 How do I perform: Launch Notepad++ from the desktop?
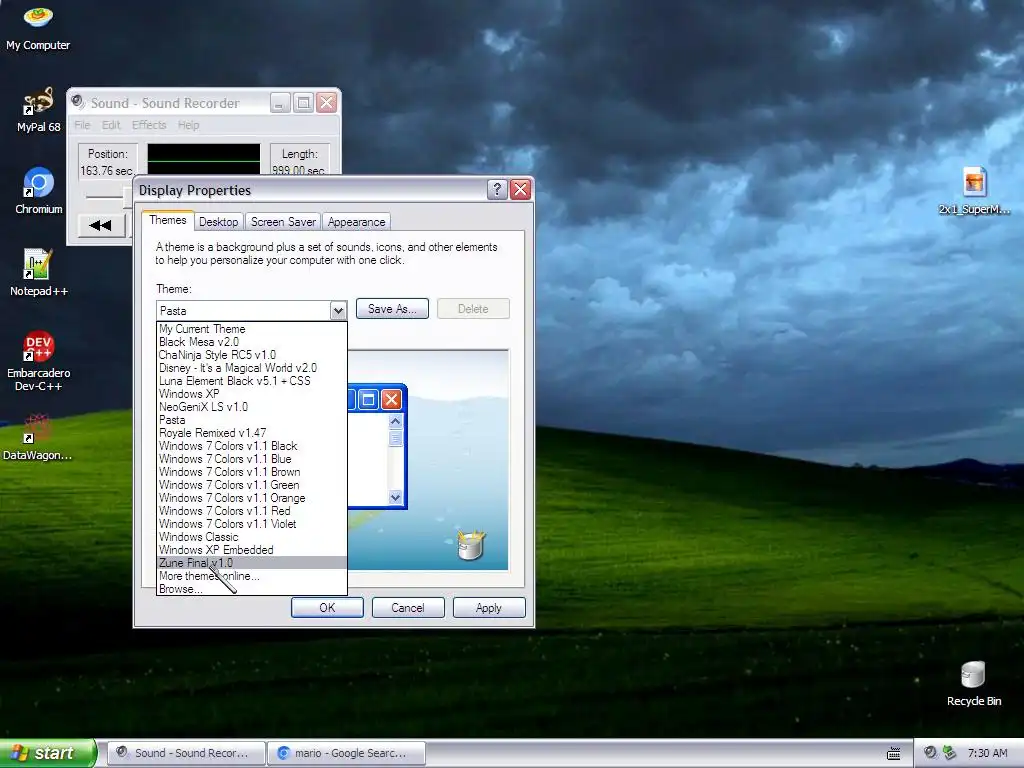[x=38, y=273]
